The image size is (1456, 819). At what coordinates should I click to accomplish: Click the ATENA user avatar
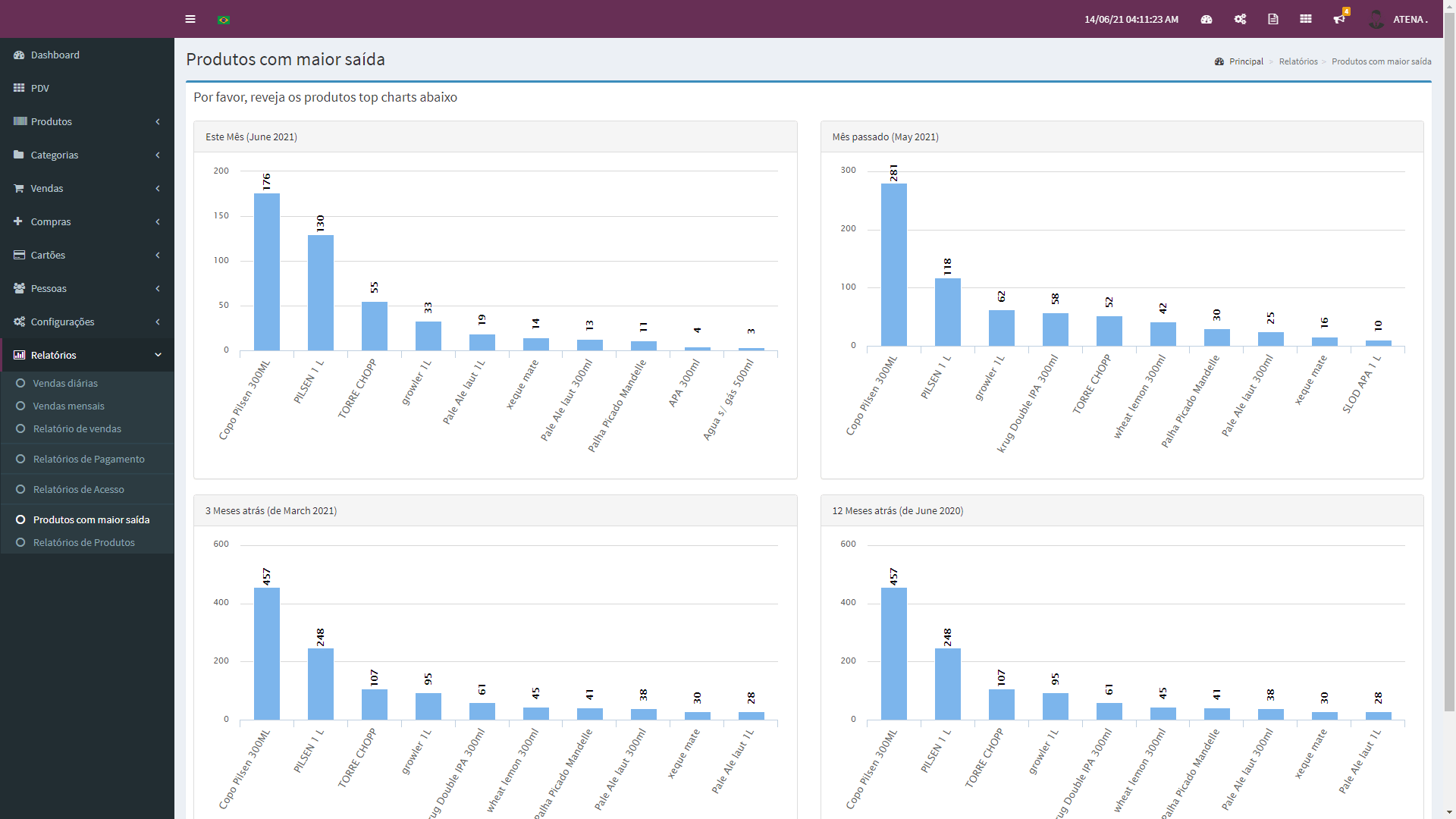1376,19
